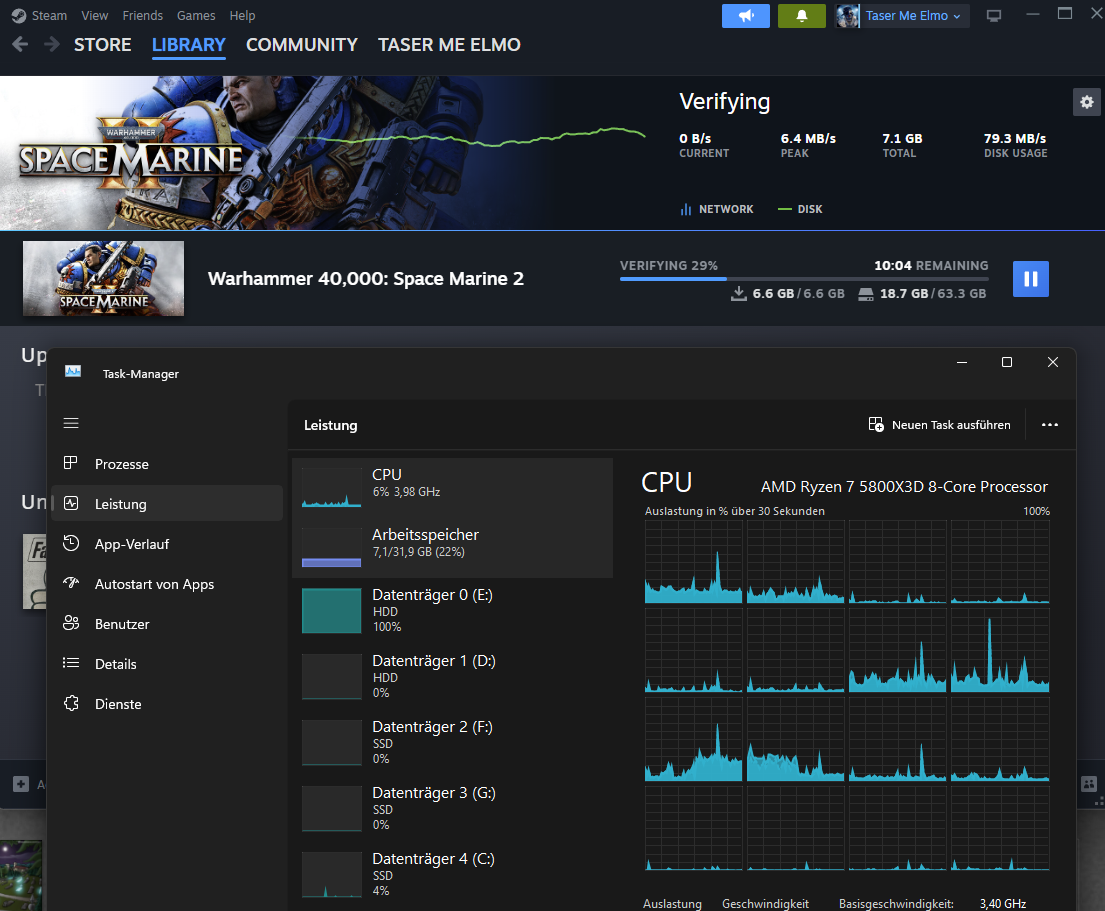The width and height of the screenshot is (1105, 911).
Task: Go forward with Steam forward arrow
Action: (x=51, y=44)
